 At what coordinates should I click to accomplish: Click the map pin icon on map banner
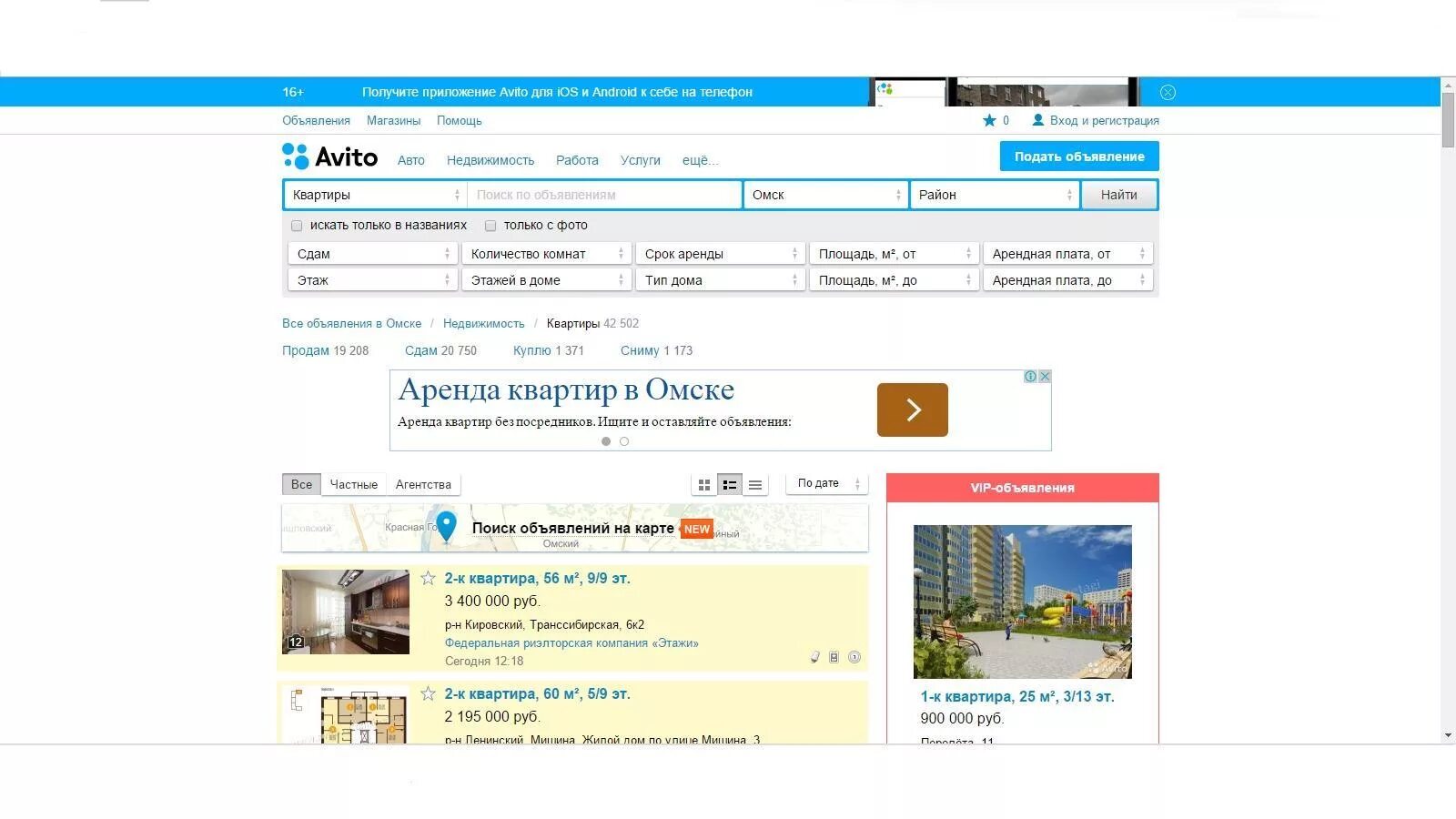pos(446,526)
